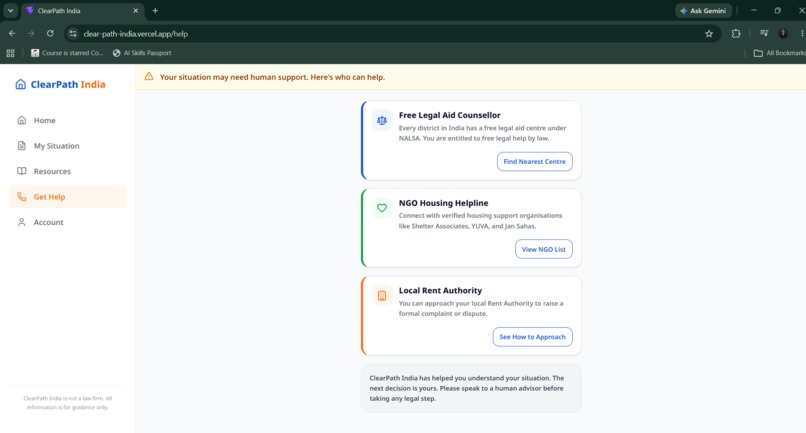This screenshot has height=433, width=806.
Task: Click the Free Legal Aid Counsellor heading
Action: [450, 115]
